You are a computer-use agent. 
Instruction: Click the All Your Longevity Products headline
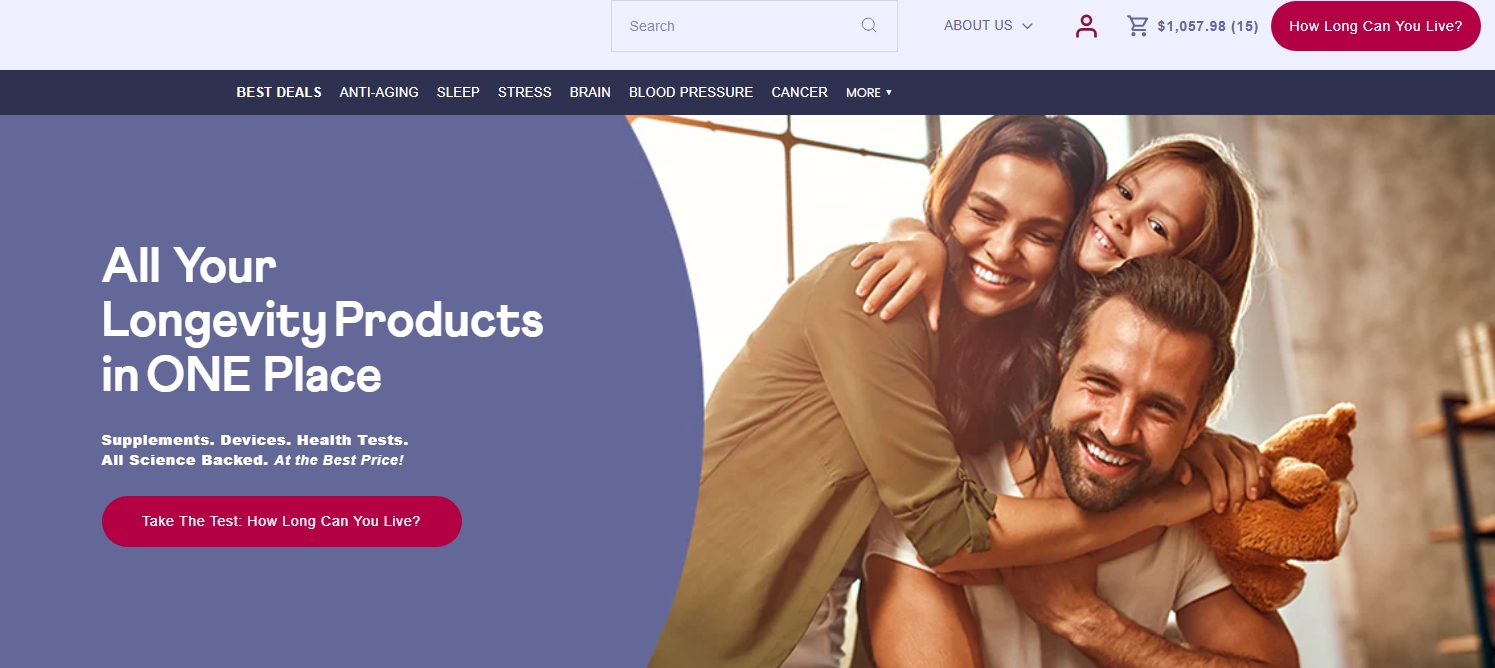tap(322, 320)
